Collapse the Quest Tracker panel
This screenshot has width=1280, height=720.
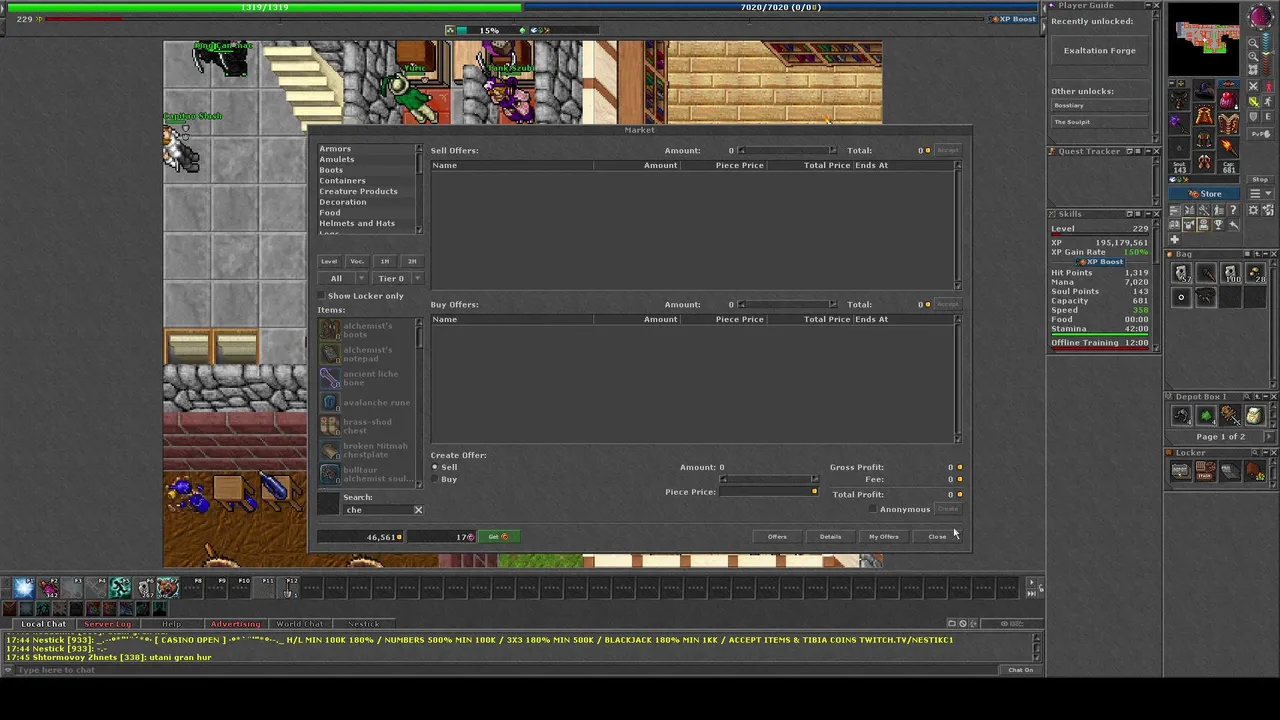point(1148,151)
